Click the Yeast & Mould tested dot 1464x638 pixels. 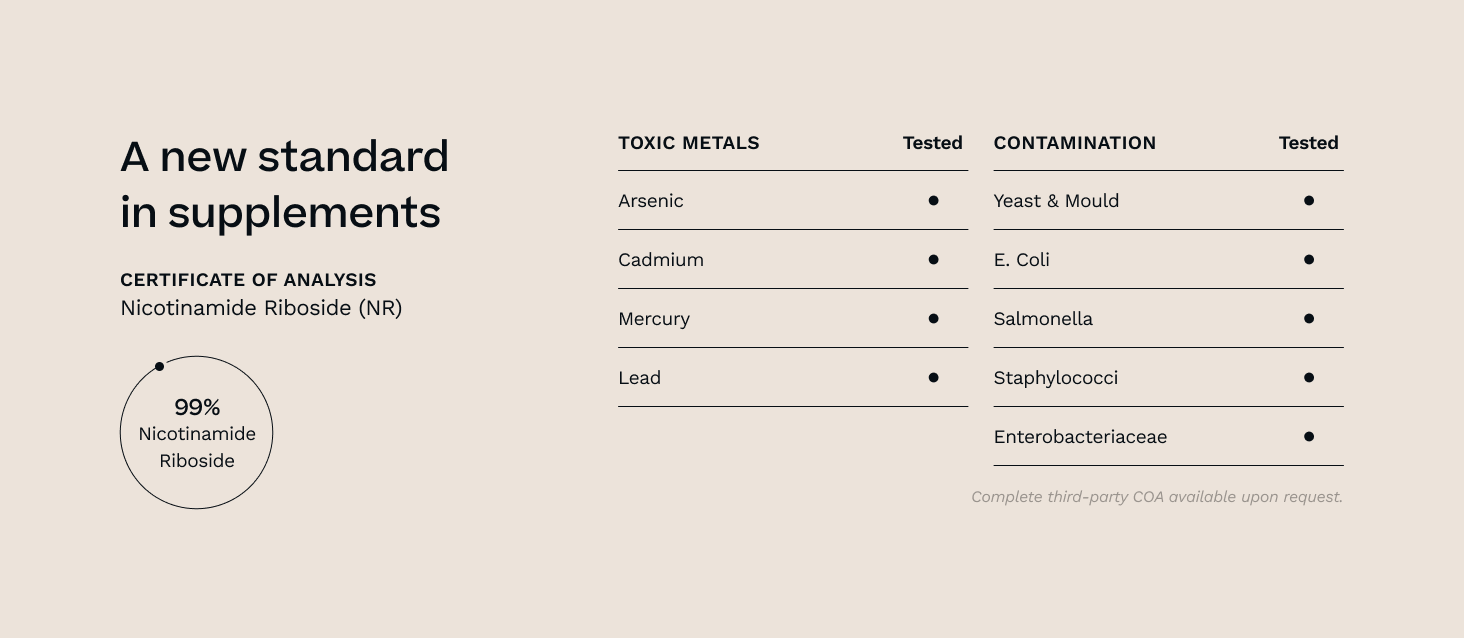click(x=1308, y=200)
